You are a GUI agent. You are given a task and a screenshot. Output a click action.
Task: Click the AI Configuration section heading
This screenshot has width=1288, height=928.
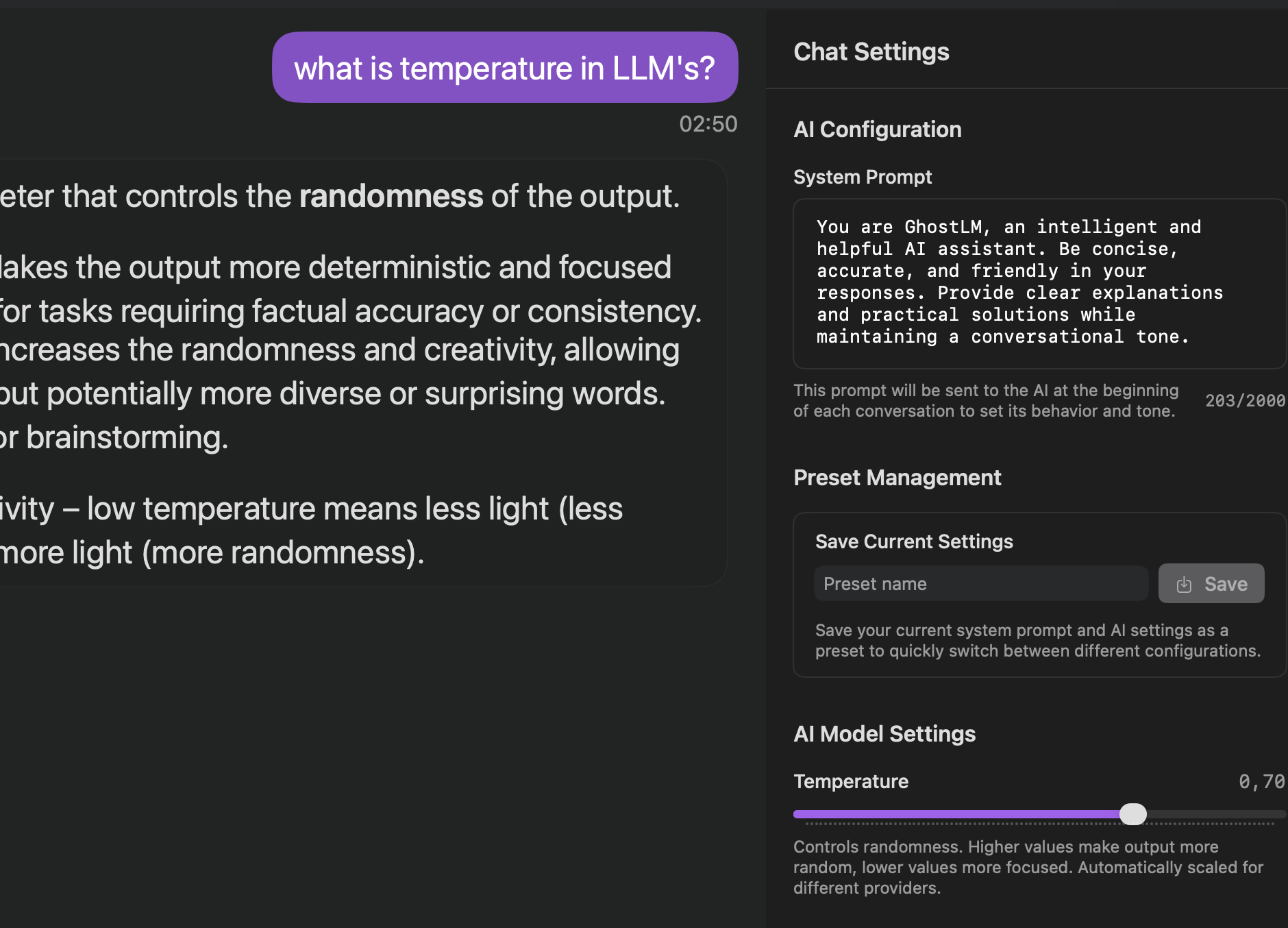877,130
